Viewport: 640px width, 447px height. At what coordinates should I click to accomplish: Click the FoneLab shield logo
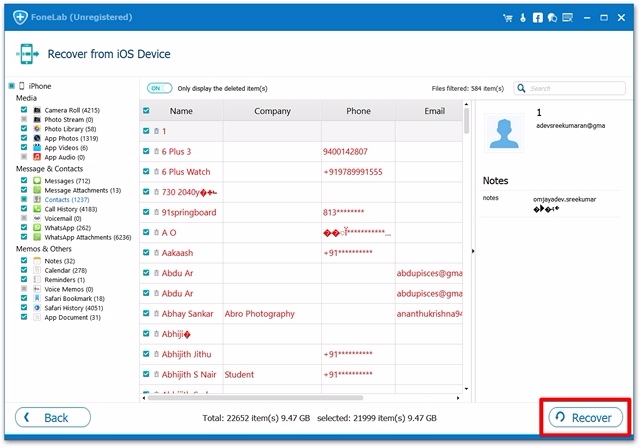(x=20, y=18)
